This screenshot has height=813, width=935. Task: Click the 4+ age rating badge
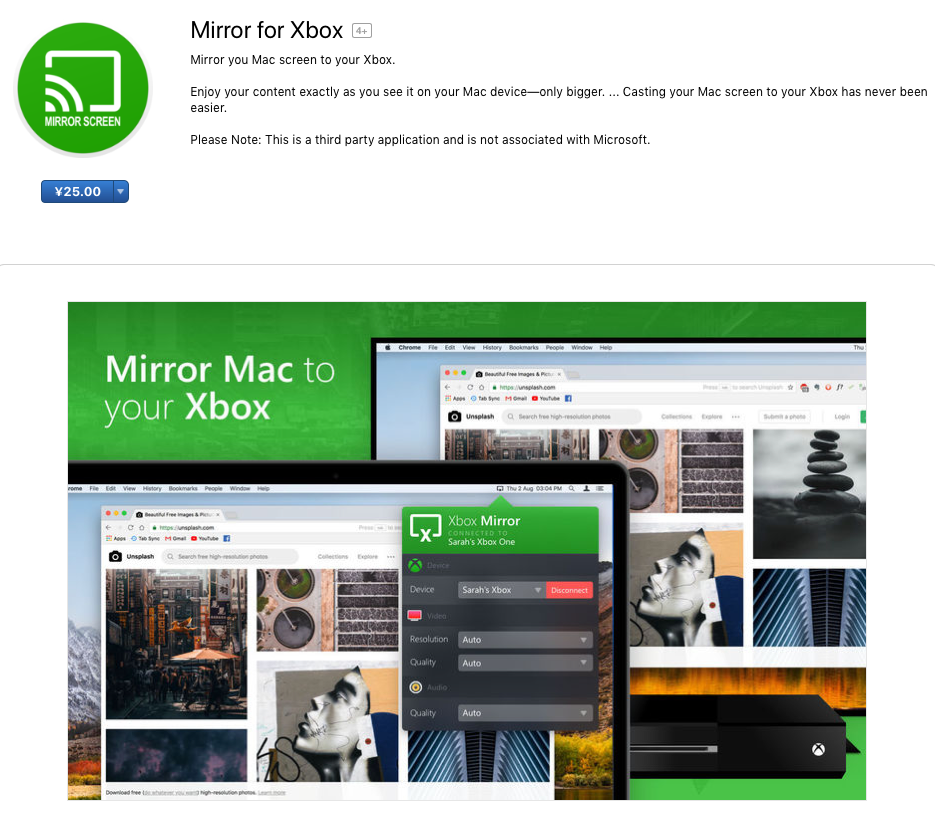[361, 30]
